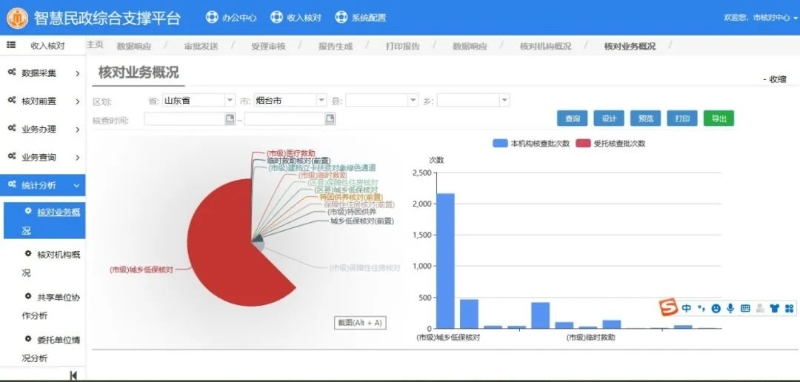Click the platform logo emblem in the header
The image size is (800, 382).
[17, 18]
